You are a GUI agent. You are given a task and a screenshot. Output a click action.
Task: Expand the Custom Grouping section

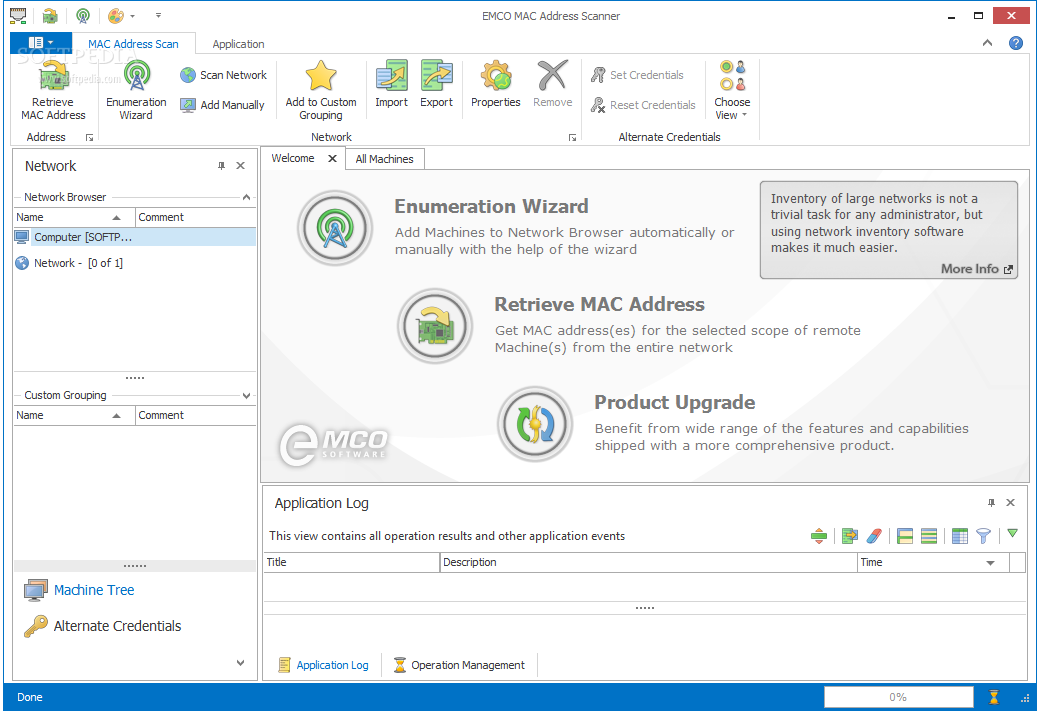click(x=246, y=396)
